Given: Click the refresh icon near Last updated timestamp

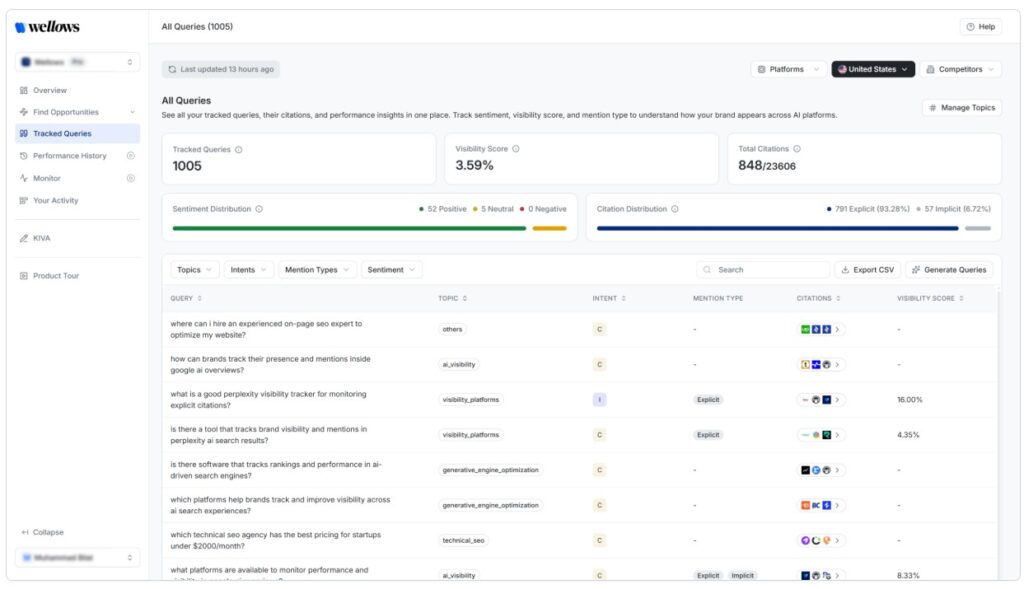Looking at the screenshot, I should [x=171, y=68].
